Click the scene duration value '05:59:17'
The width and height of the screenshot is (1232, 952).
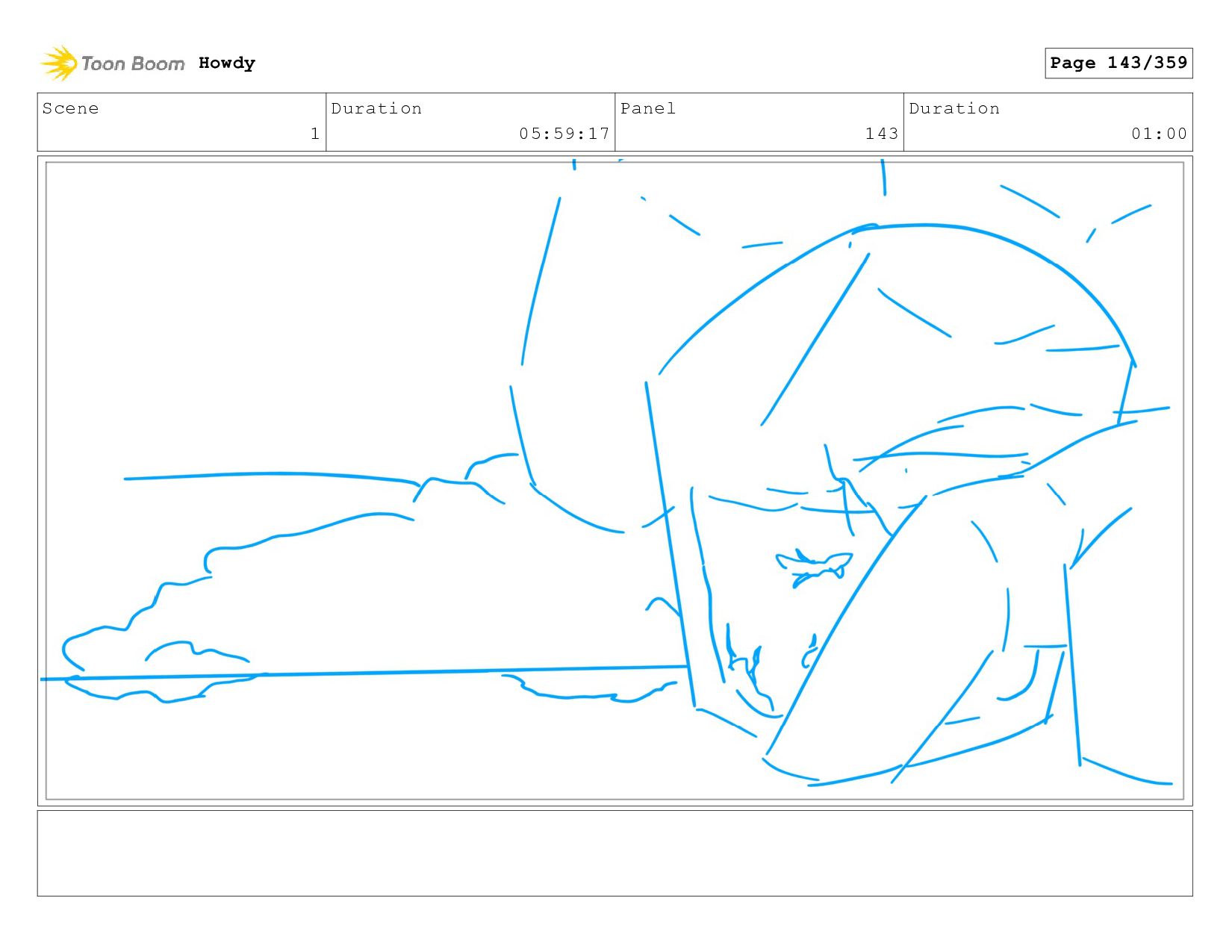point(564,134)
